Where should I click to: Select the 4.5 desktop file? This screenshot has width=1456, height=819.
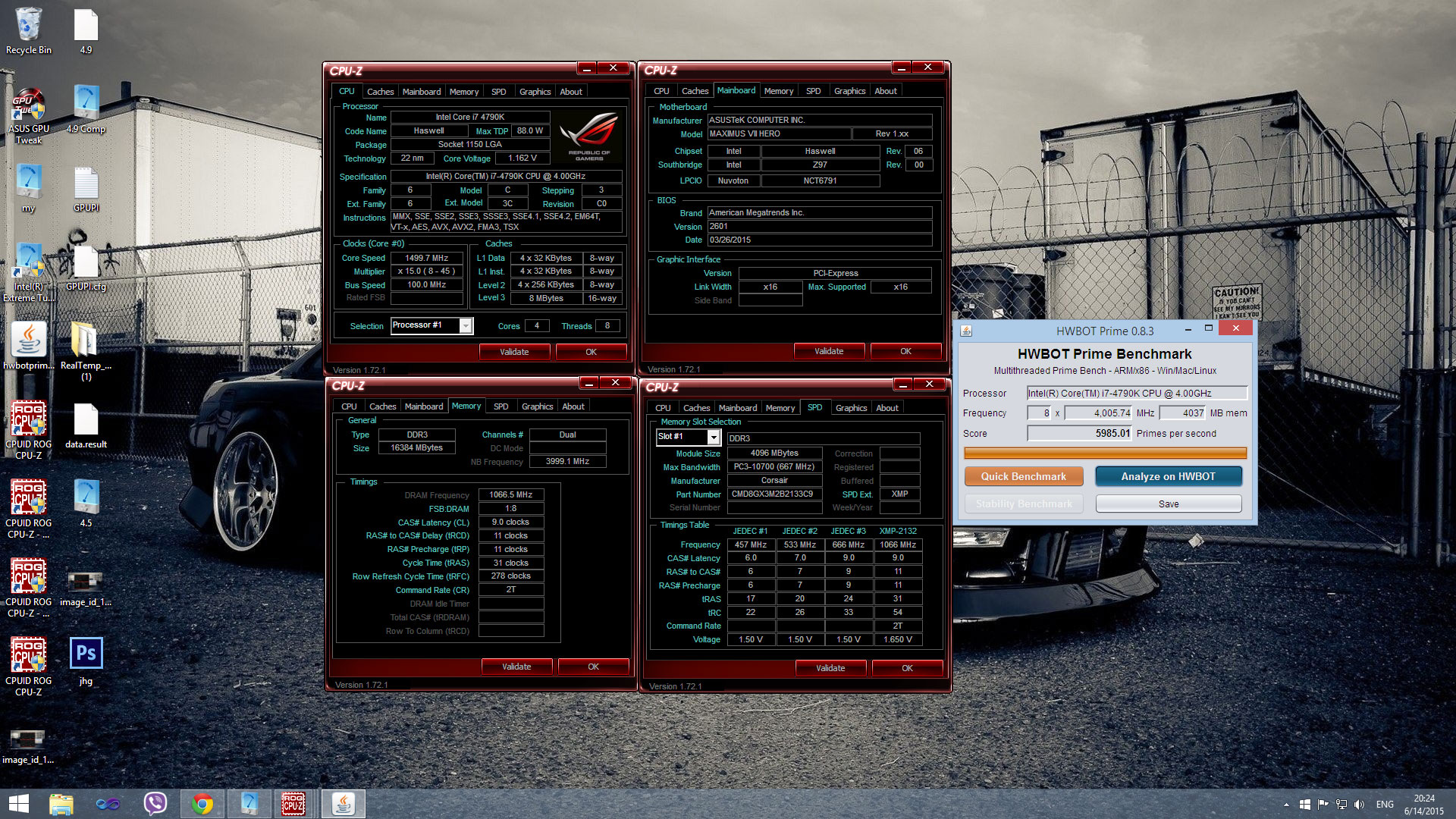click(86, 504)
